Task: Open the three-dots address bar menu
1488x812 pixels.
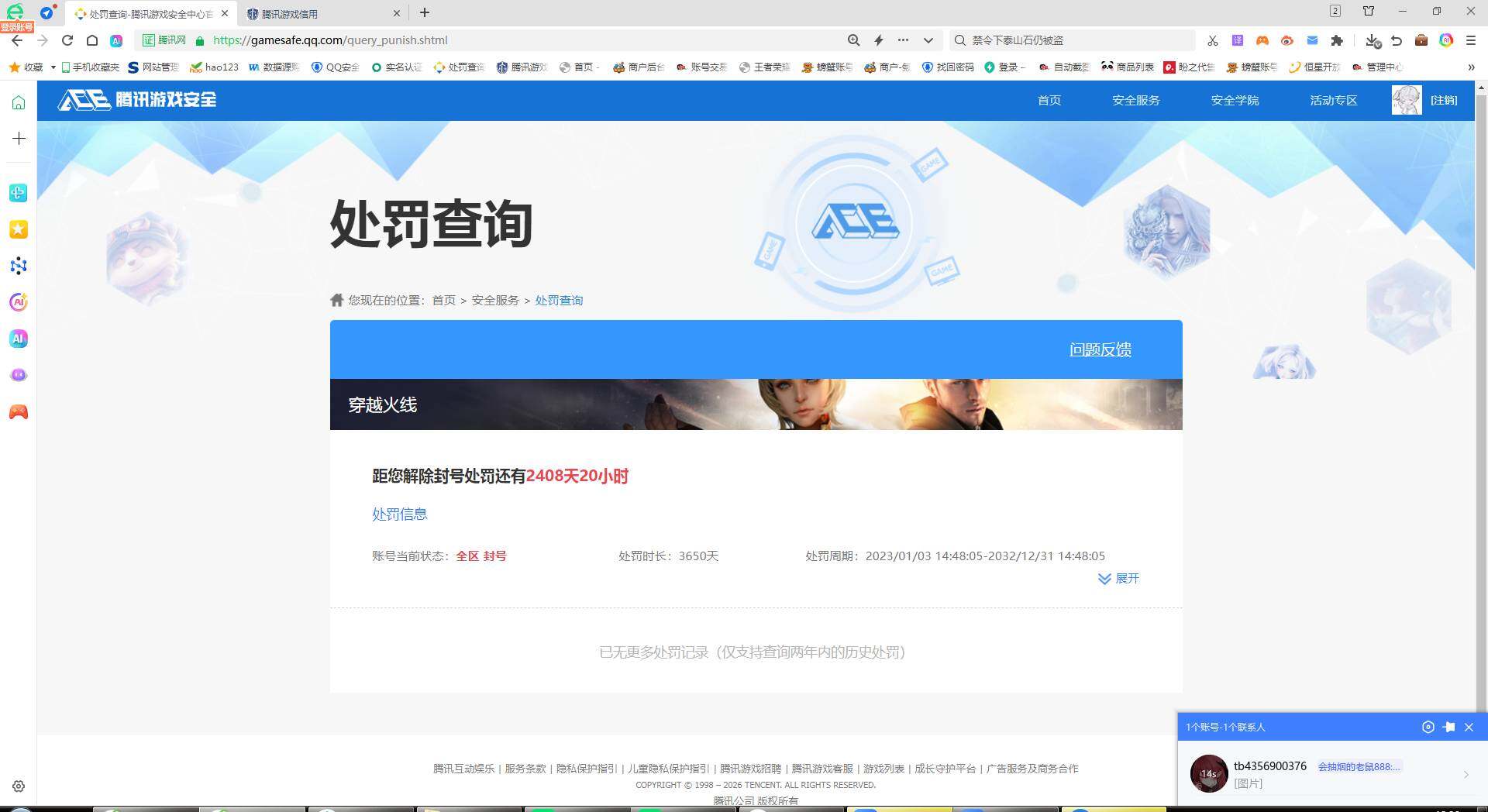Action: (x=904, y=40)
